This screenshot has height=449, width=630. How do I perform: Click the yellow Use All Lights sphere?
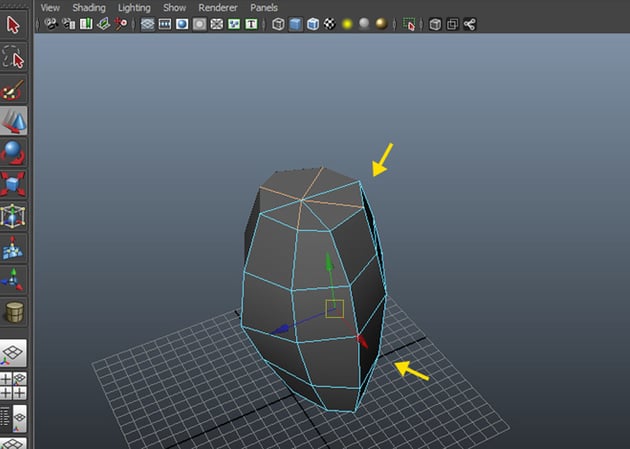(x=346, y=24)
